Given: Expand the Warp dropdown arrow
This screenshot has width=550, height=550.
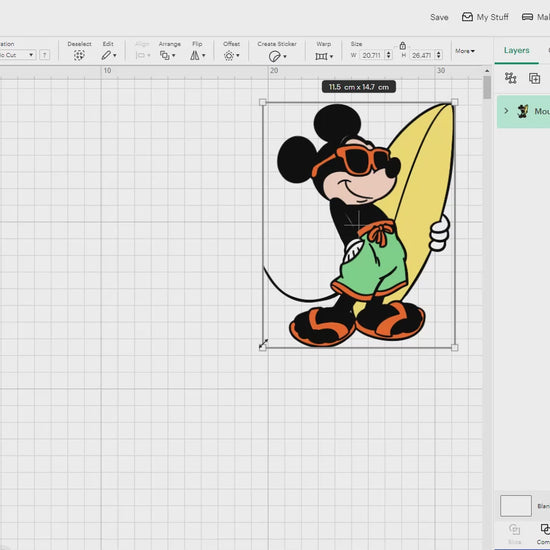Looking at the screenshot, I should 331,56.
